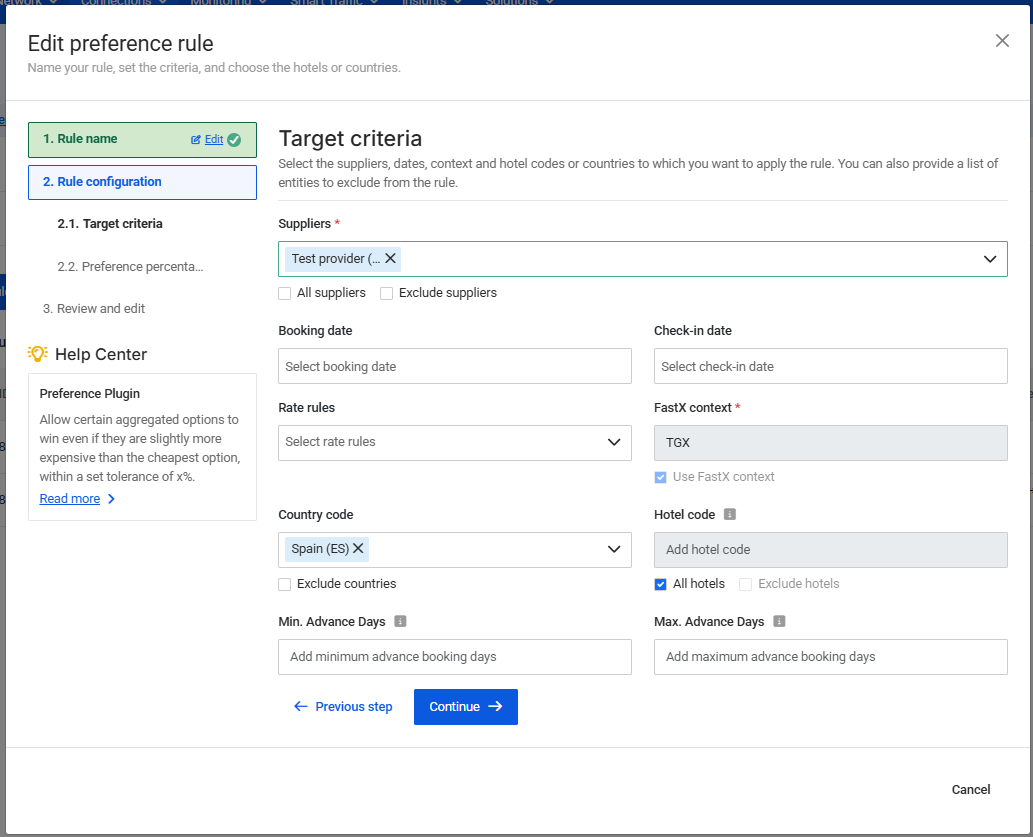Expand the Suppliers dropdown arrow
1033x837 pixels.
(989, 259)
